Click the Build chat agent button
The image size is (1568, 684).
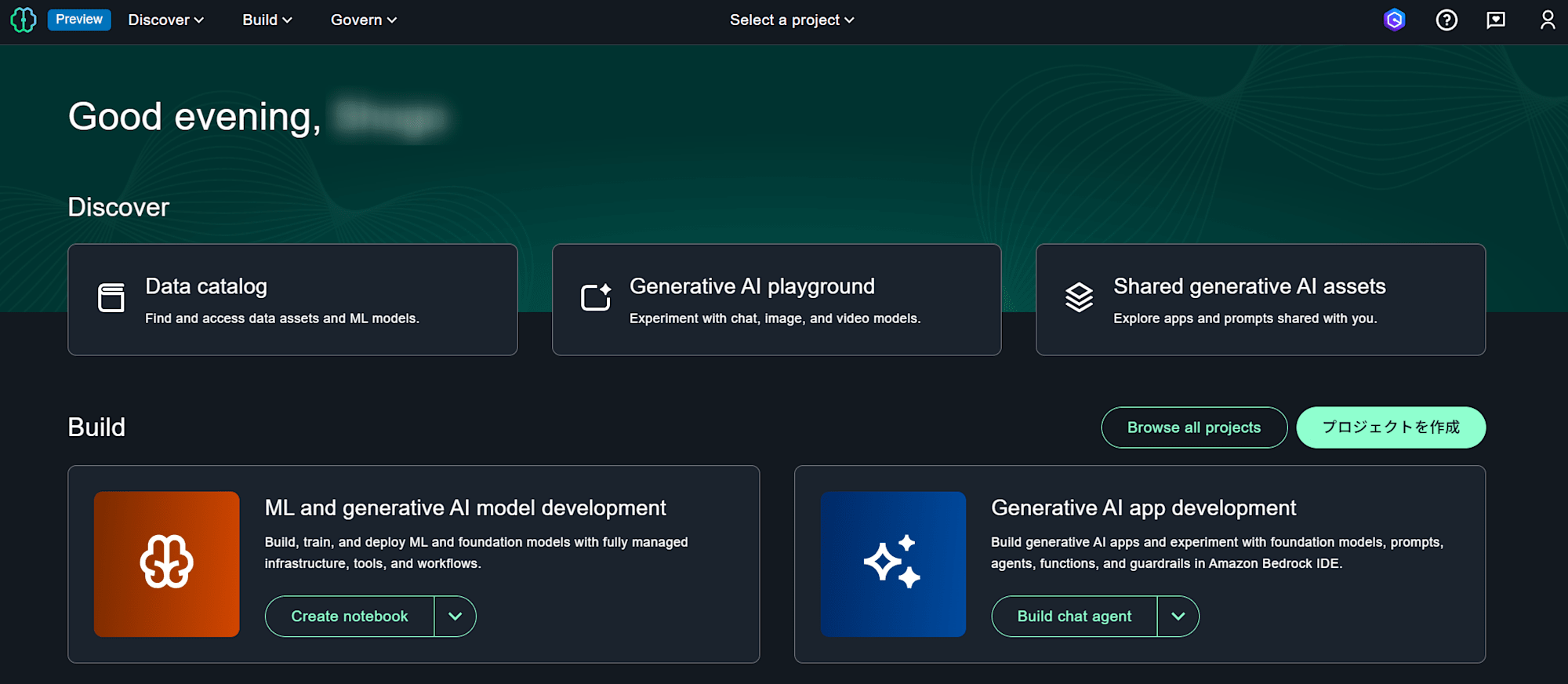point(1074,617)
